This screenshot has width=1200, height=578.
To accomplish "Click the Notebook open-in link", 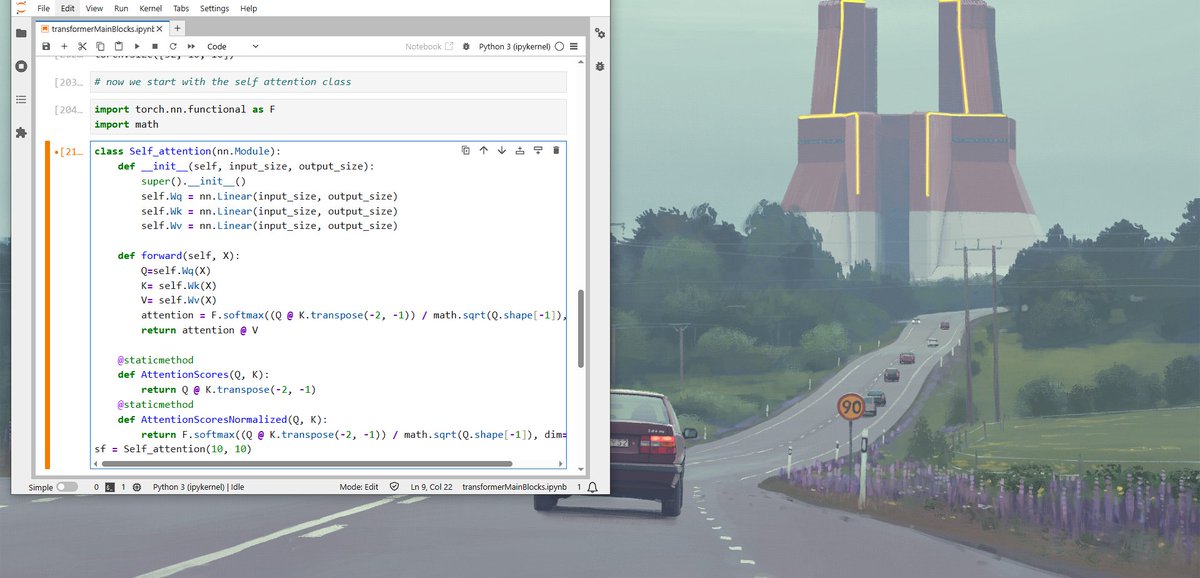I will click(429, 47).
